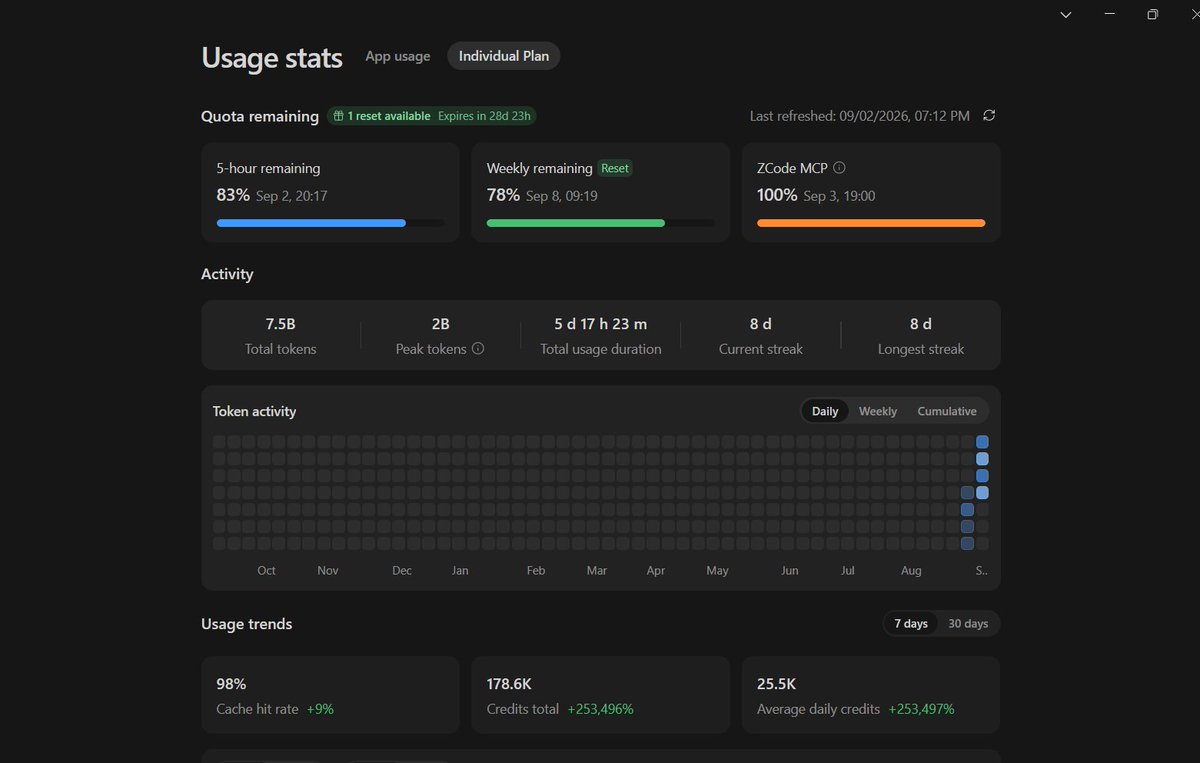Click the Current streak label

tap(761, 349)
